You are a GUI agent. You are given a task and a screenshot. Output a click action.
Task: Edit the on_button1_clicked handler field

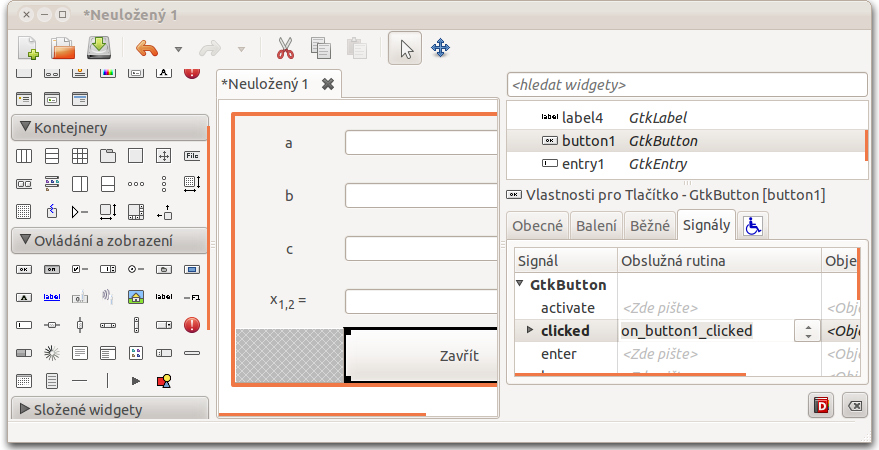point(706,331)
